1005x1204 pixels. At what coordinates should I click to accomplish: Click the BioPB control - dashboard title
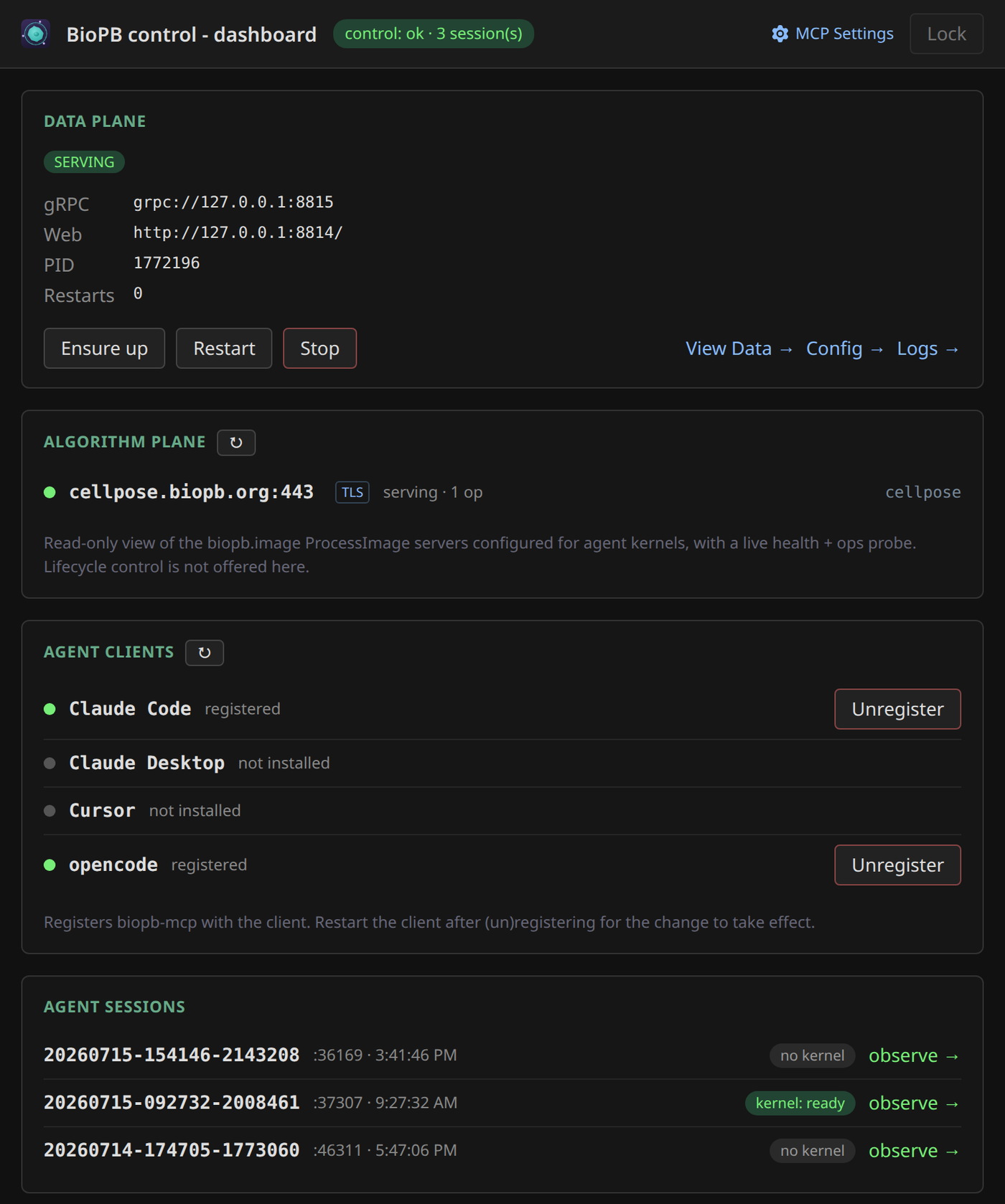click(x=192, y=34)
